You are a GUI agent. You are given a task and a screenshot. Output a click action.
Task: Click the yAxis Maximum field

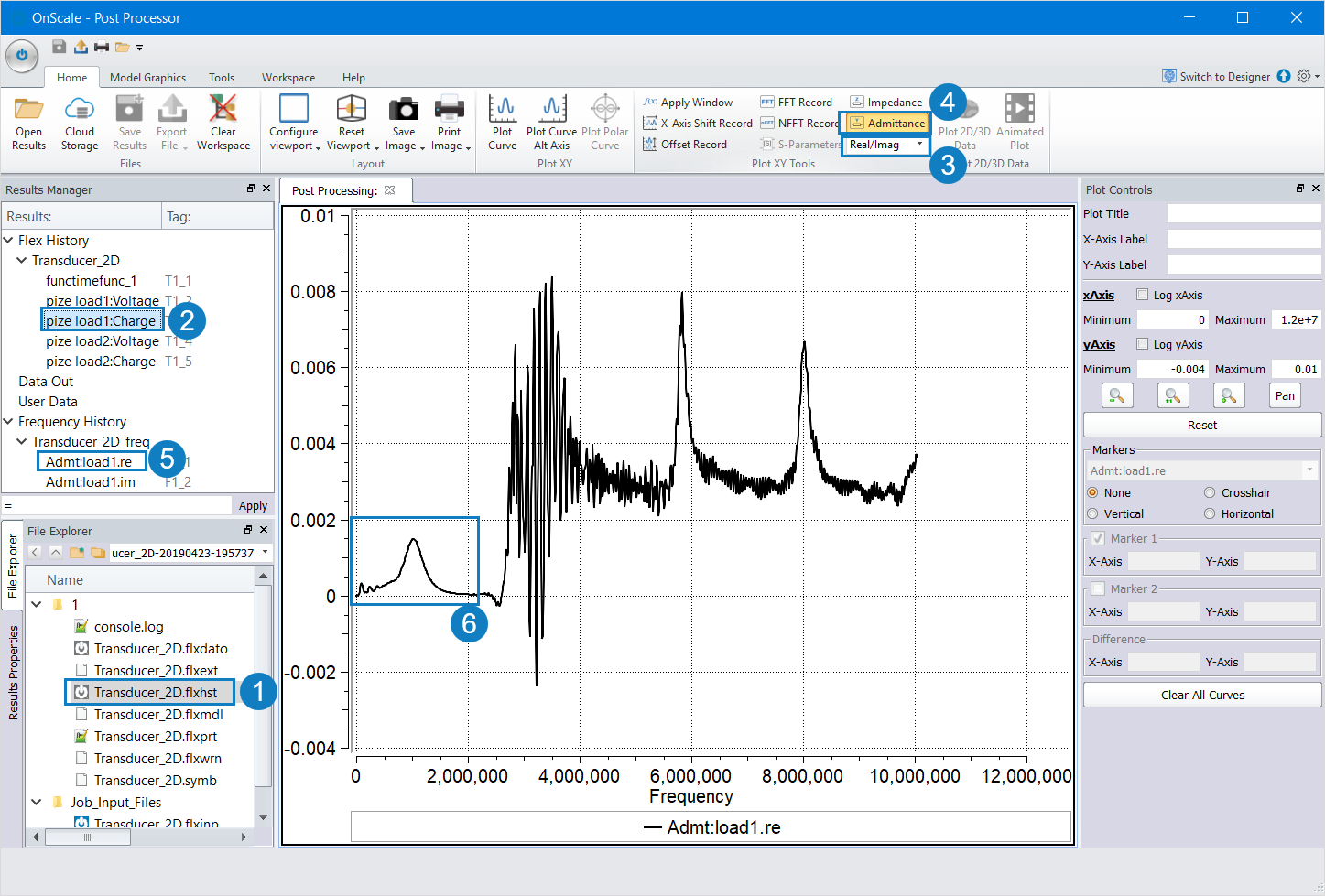click(x=1296, y=369)
